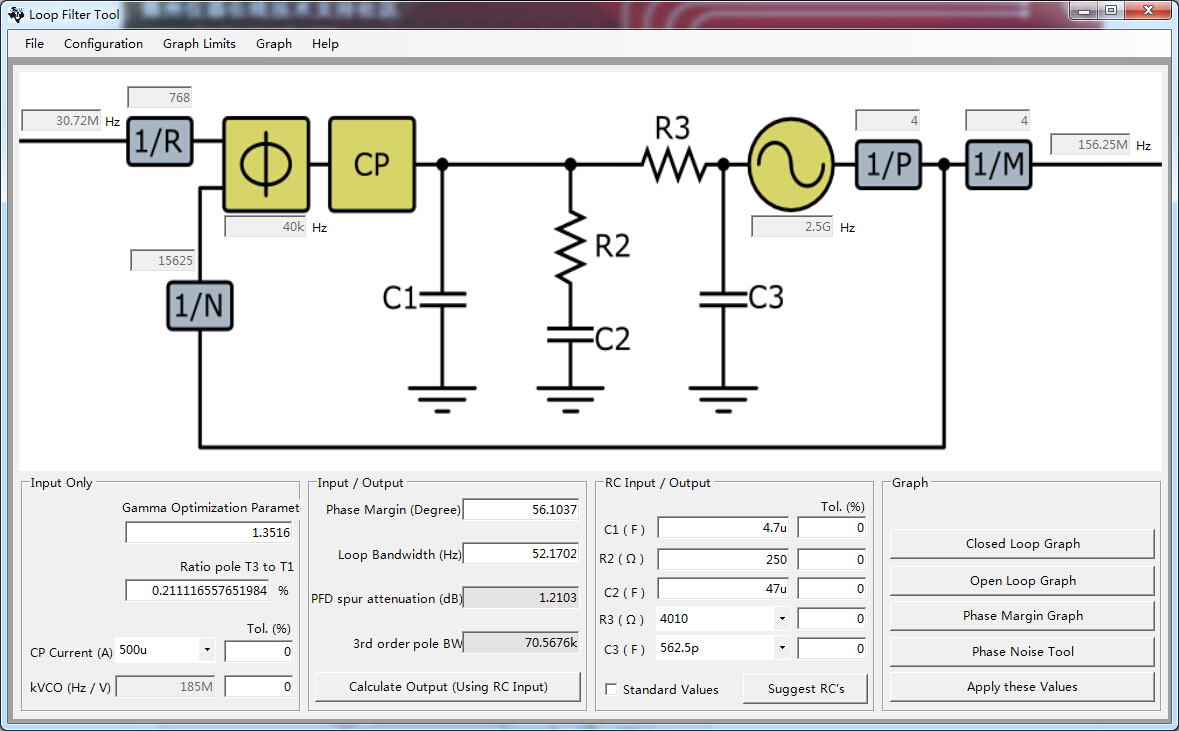Click the 1/N feedback divider block
Image resolution: width=1179 pixels, height=731 pixels.
(x=199, y=306)
